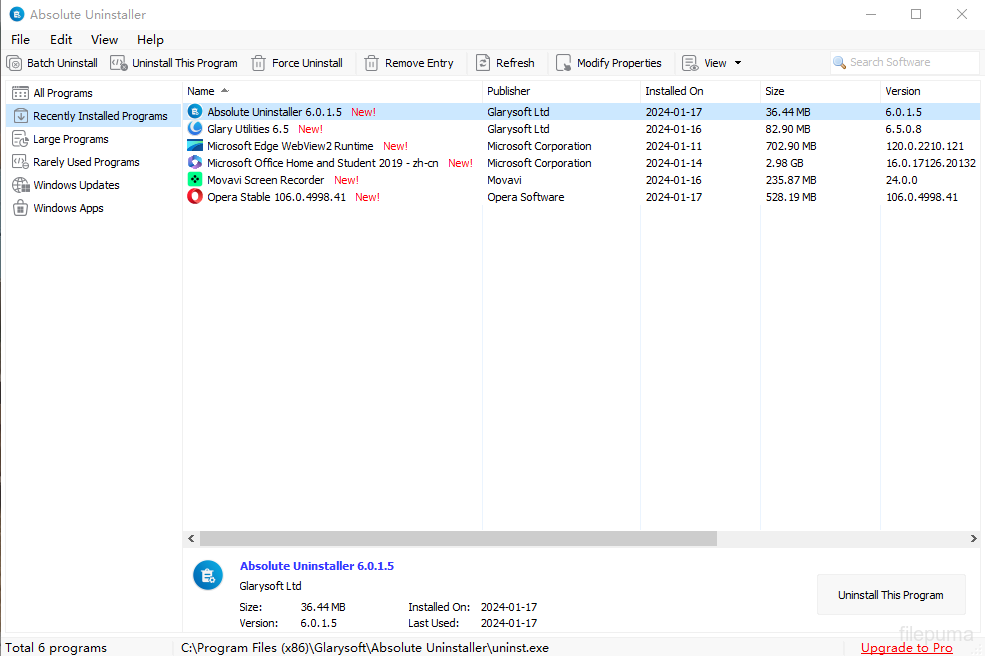Select the Windows Apps bag icon

click(x=21, y=208)
